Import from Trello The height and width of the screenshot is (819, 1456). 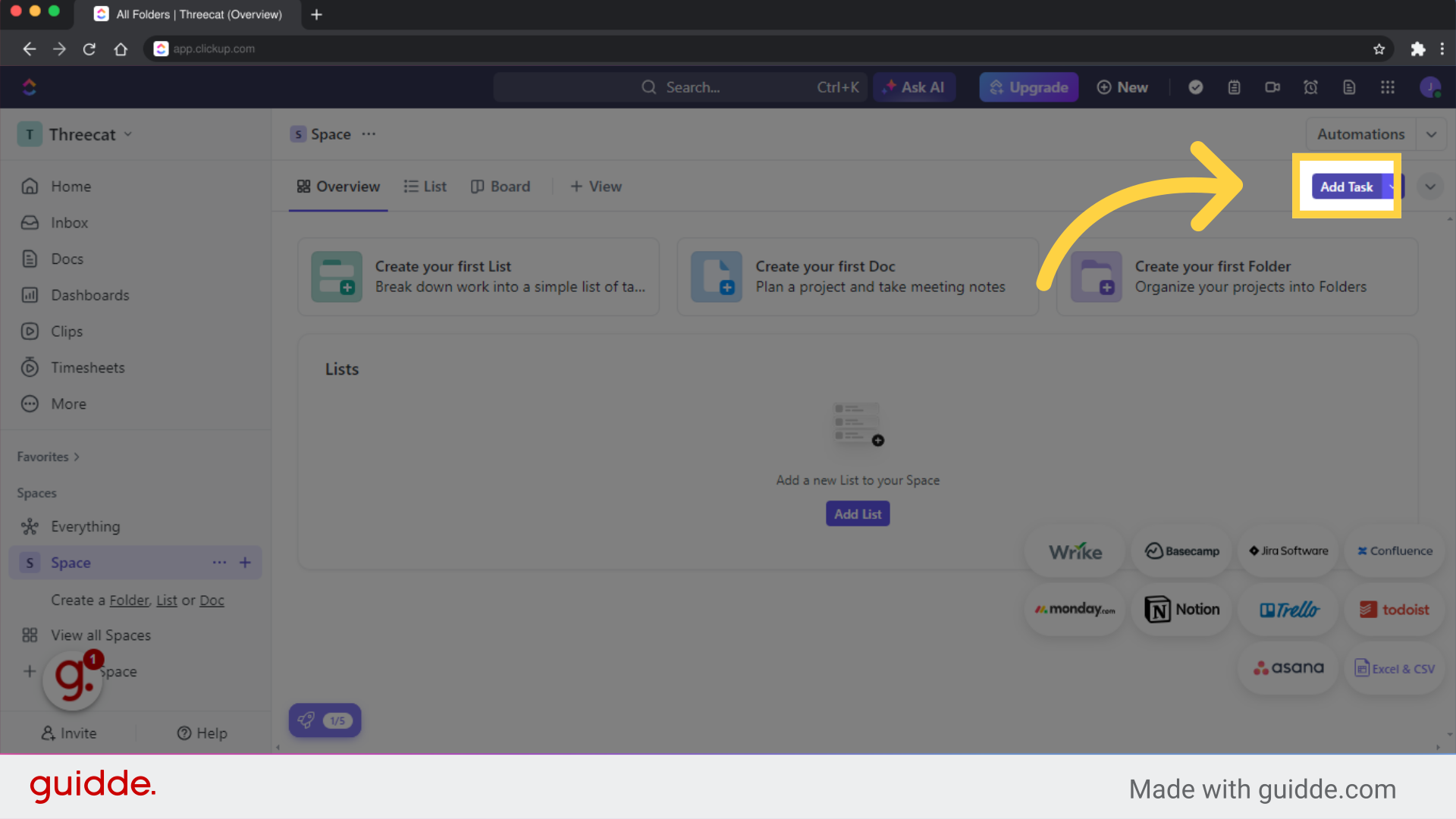point(1288,610)
